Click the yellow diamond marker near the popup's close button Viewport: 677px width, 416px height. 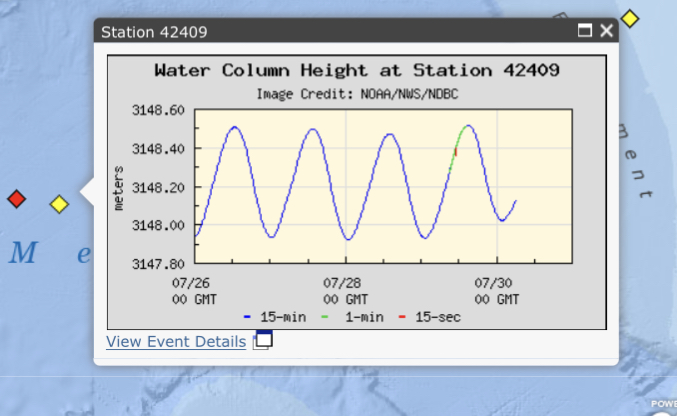[x=630, y=19]
